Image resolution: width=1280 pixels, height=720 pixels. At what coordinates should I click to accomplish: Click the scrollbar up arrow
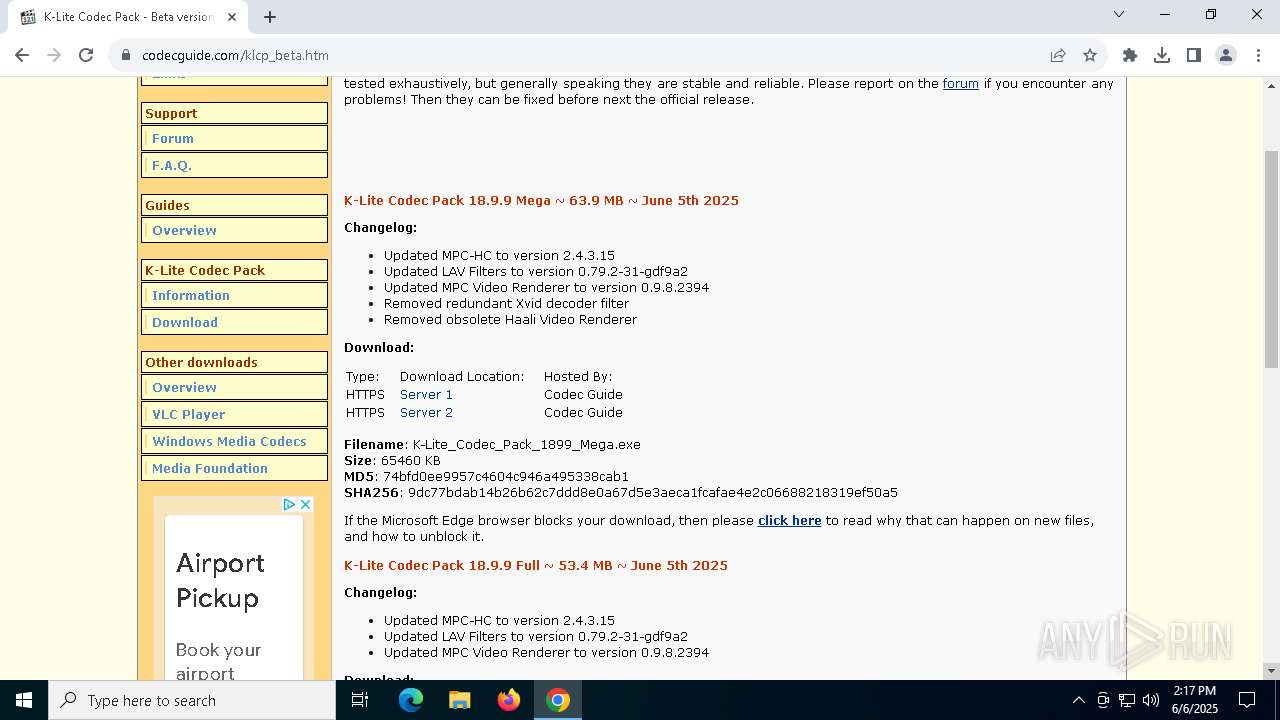(1271, 84)
